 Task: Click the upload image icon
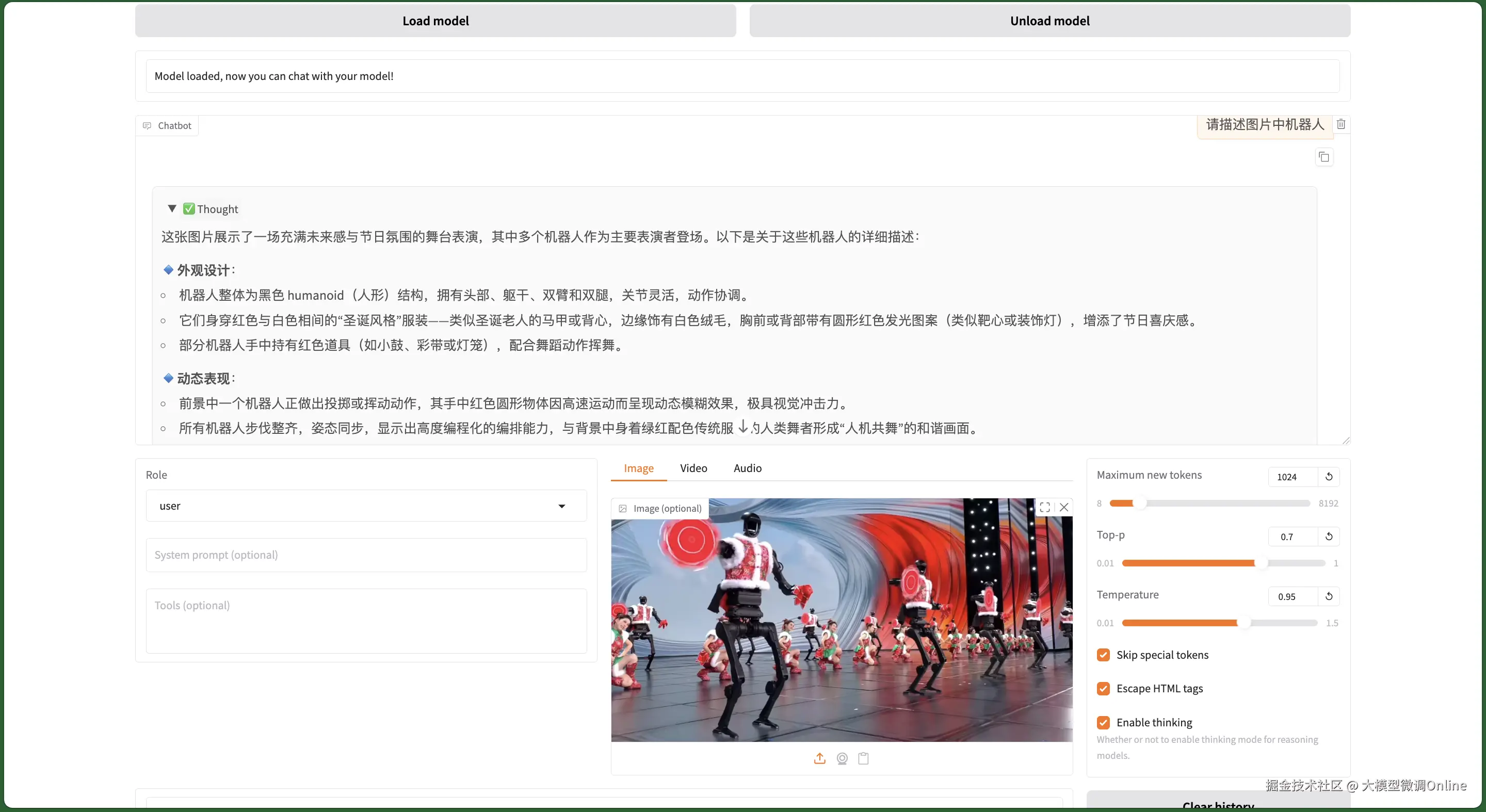819,758
